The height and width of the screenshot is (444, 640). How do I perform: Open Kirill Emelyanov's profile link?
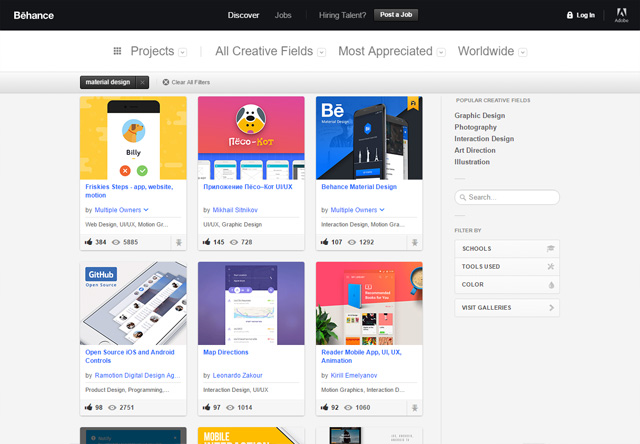[x=354, y=375]
